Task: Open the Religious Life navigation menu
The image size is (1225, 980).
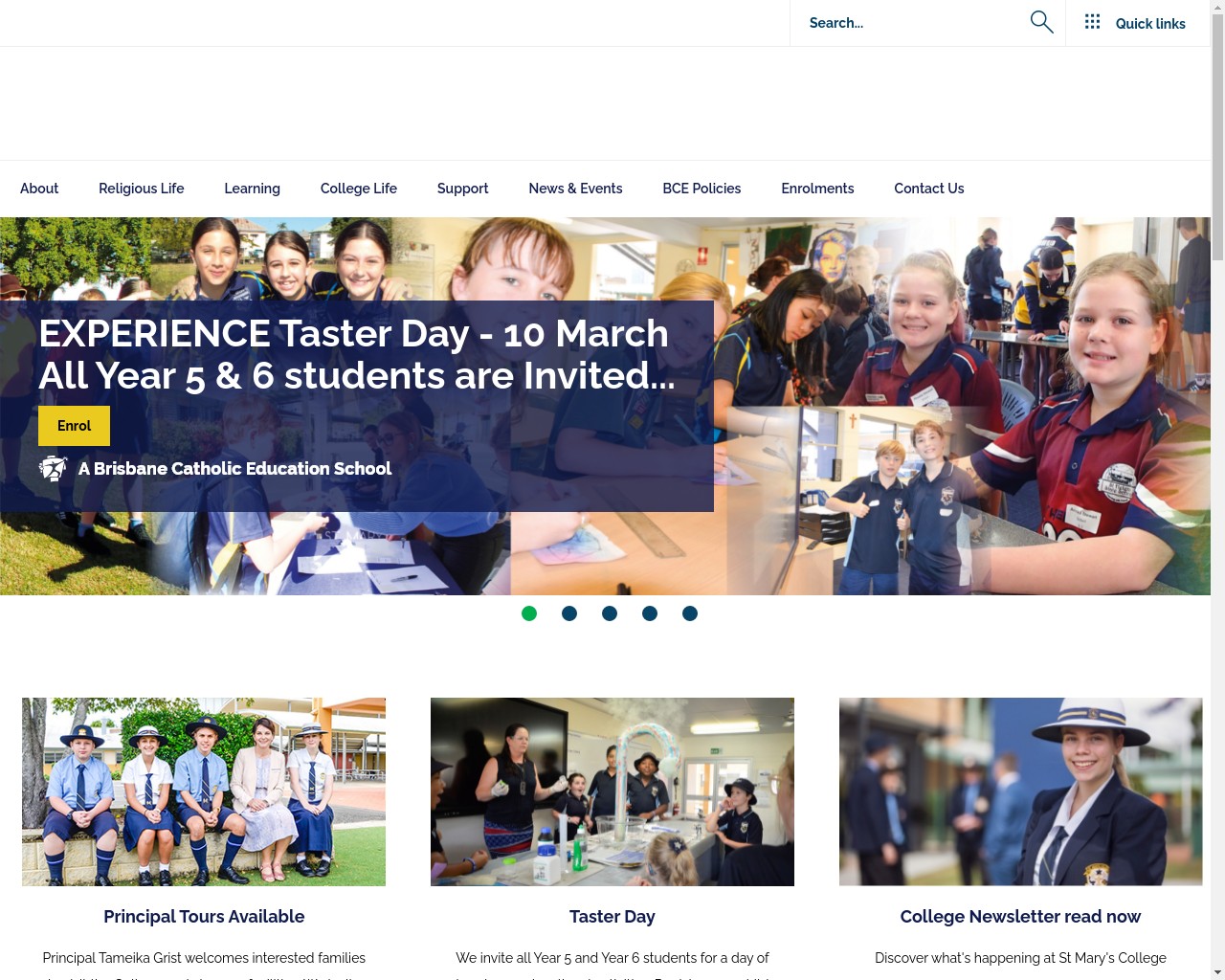Action: (141, 189)
